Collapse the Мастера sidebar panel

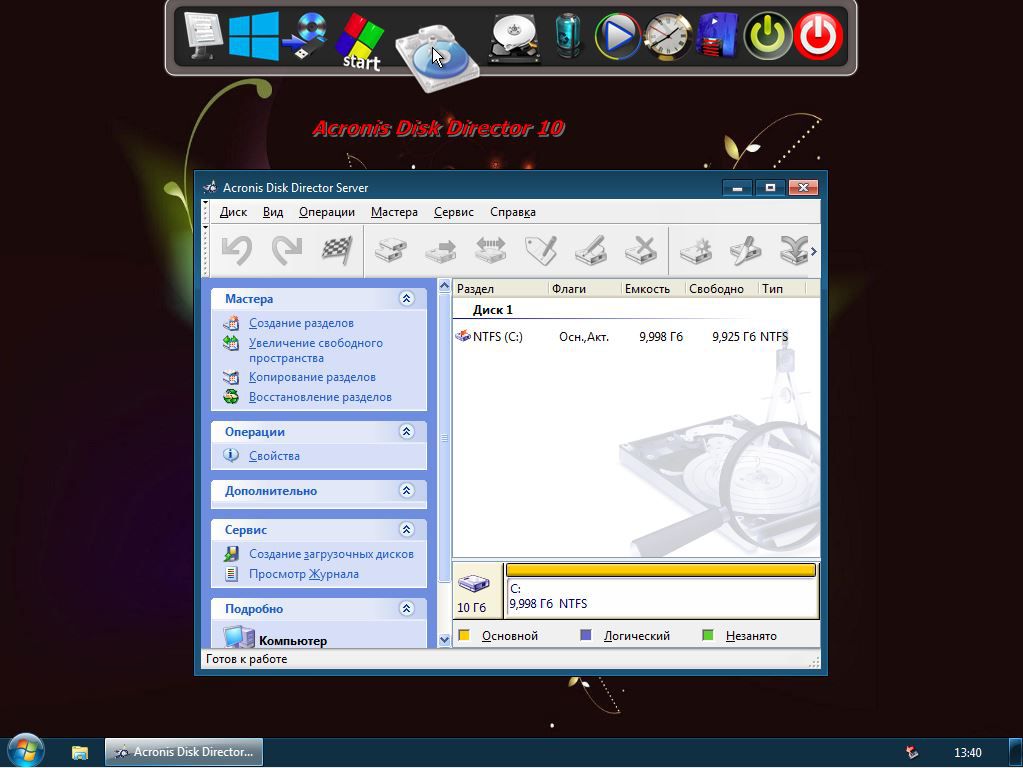click(x=406, y=299)
